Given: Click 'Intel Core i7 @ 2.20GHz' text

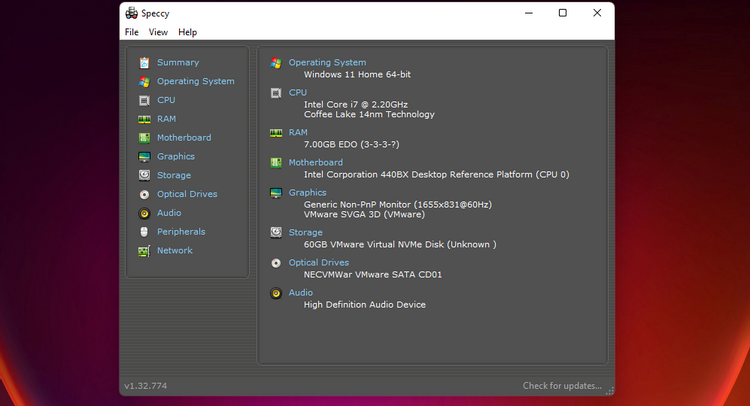Looking at the screenshot, I should click(x=356, y=104).
